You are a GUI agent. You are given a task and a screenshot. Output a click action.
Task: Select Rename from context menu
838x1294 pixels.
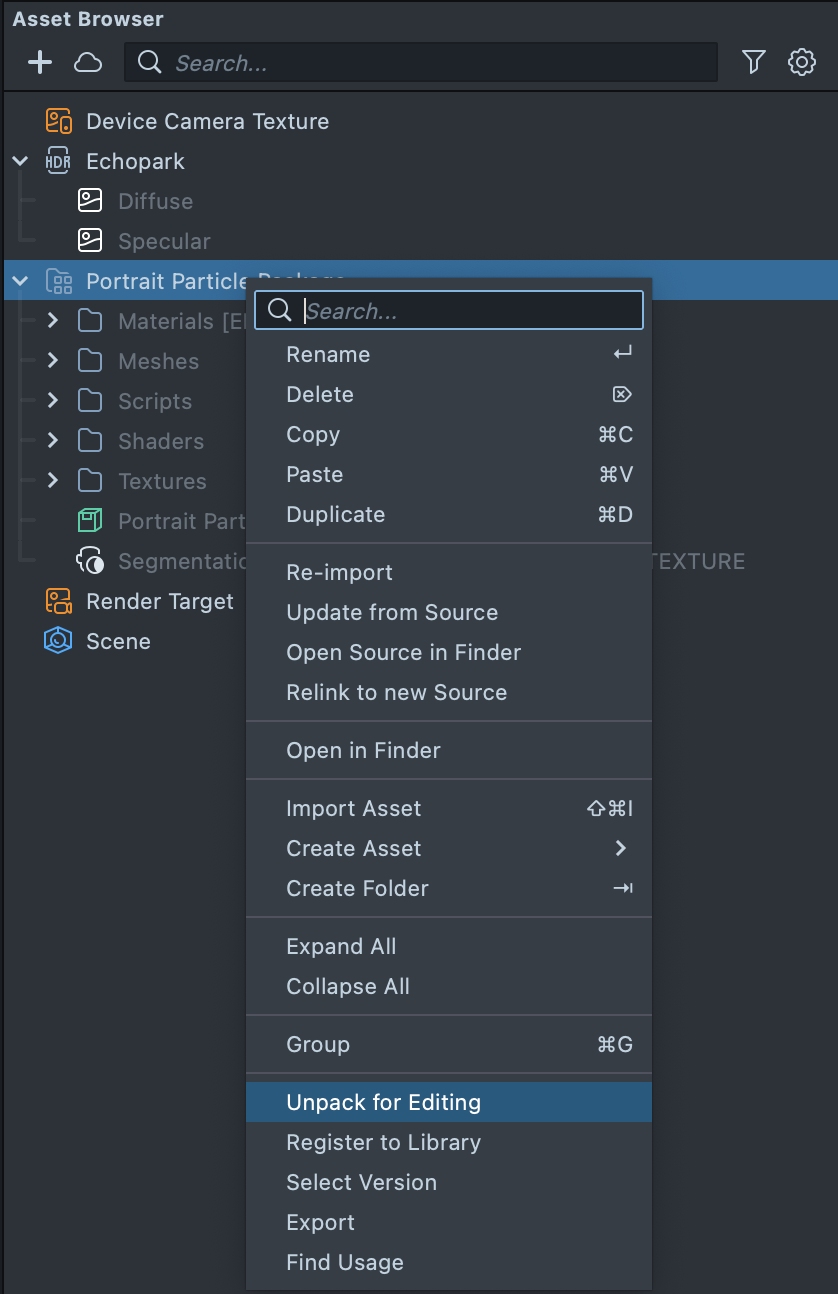(328, 355)
